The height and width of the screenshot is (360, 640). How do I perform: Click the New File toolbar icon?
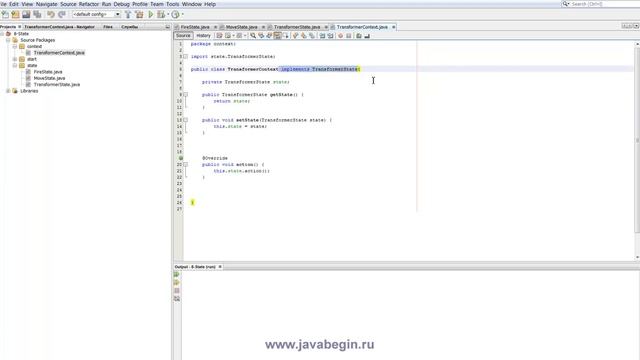tap(5, 15)
